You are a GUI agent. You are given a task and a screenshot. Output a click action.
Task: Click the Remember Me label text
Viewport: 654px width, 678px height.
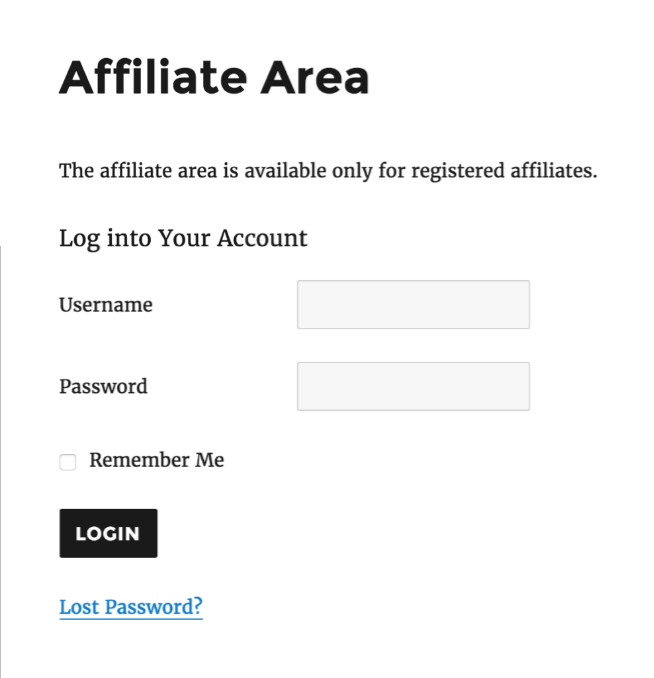point(156,460)
